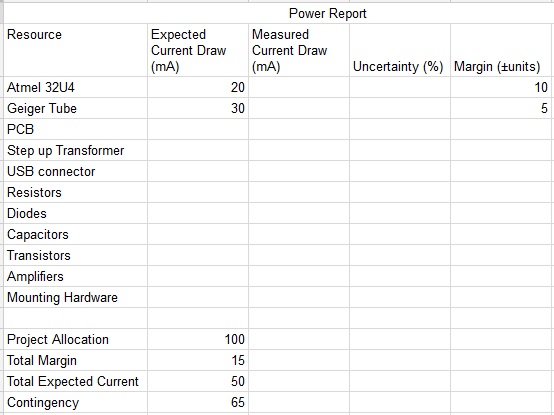This screenshot has height=415, width=554.
Task: Click the Resource header cell
Action: pos(75,50)
